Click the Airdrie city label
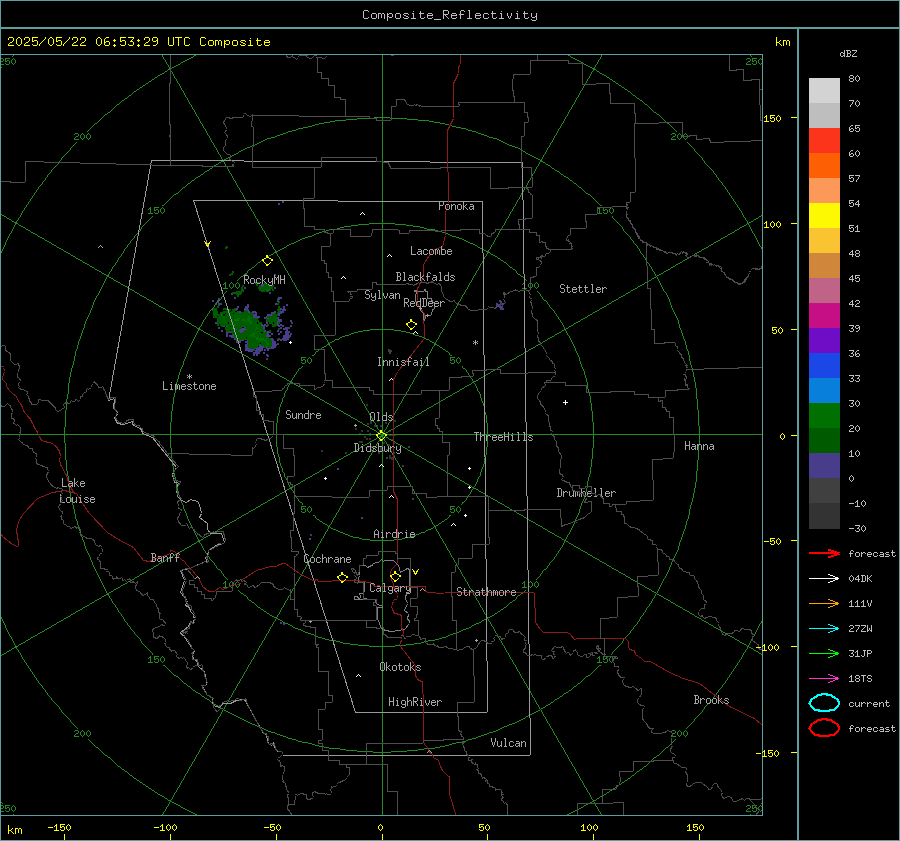 394,534
